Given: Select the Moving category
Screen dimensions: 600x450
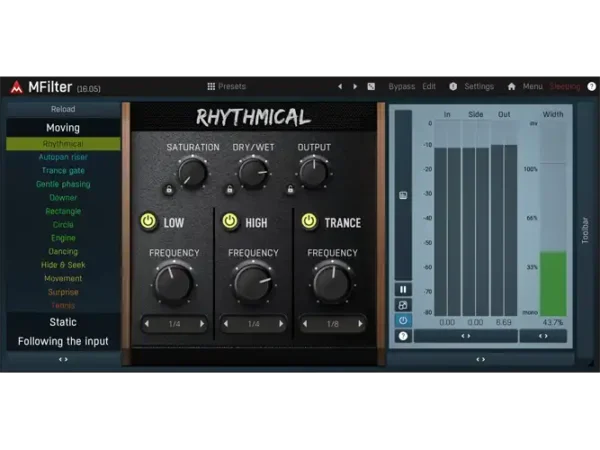Looking at the screenshot, I should pos(63,128).
